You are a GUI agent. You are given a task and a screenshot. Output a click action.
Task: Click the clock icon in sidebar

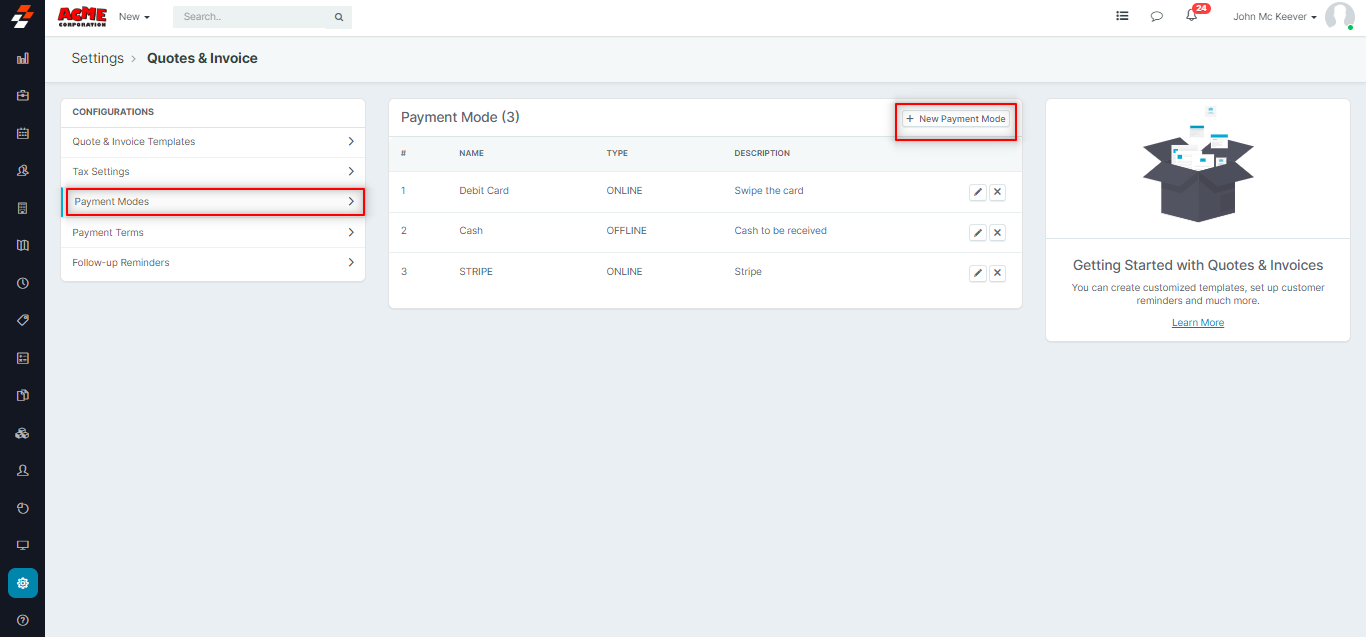pyautogui.click(x=23, y=283)
